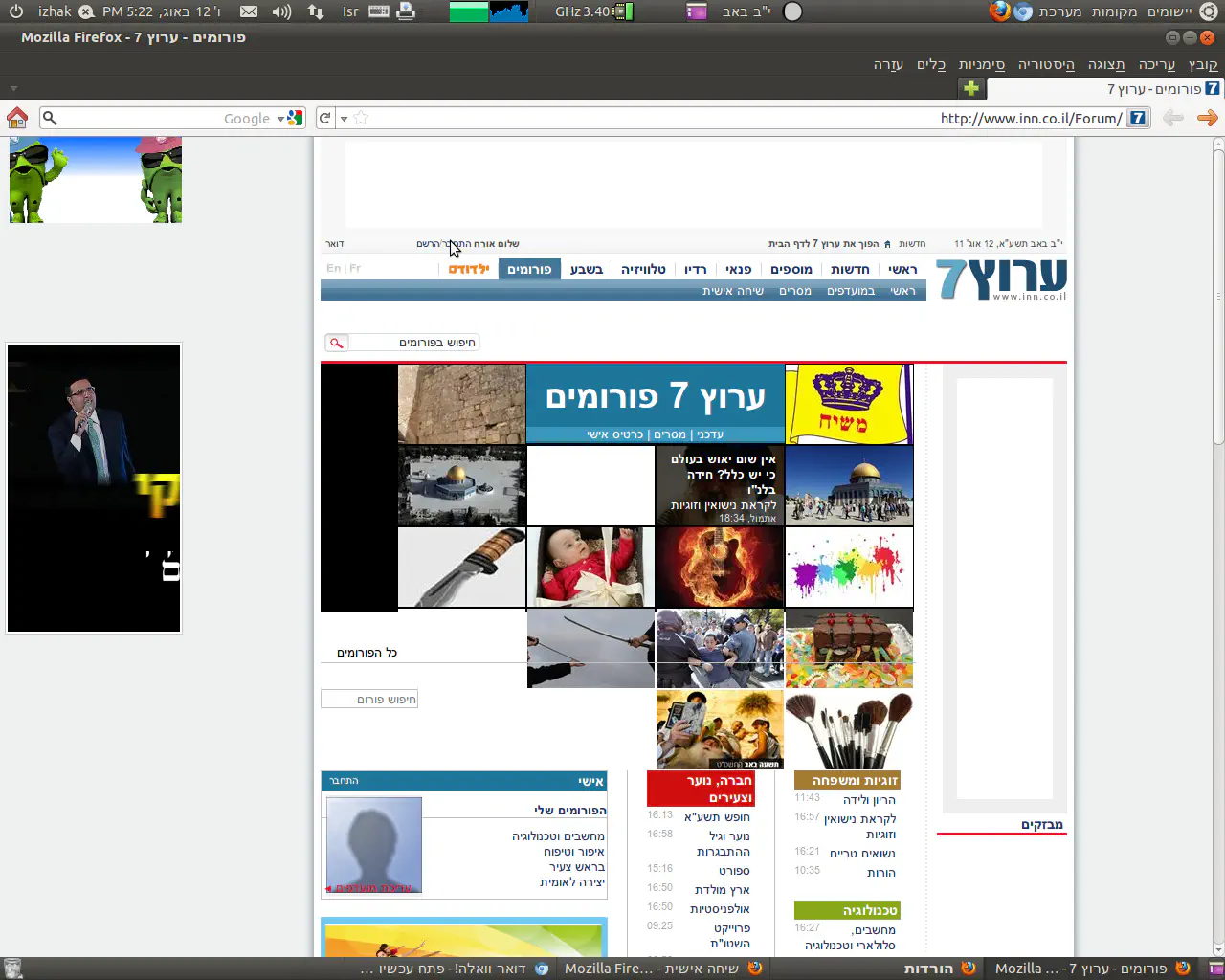1225x980 pixels.
Task: Toggle the bookmark star in the address bar
Action: (361, 118)
